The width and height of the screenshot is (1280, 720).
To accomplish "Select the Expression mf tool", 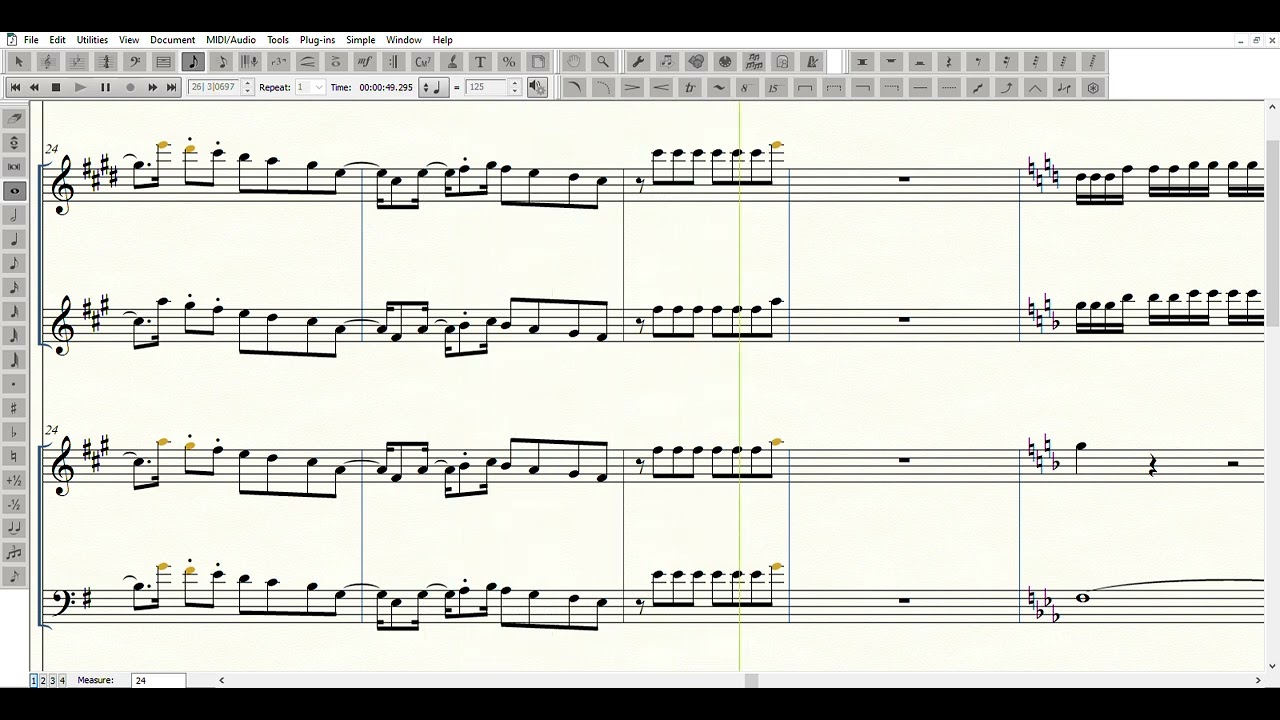I will pyautogui.click(x=364, y=62).
